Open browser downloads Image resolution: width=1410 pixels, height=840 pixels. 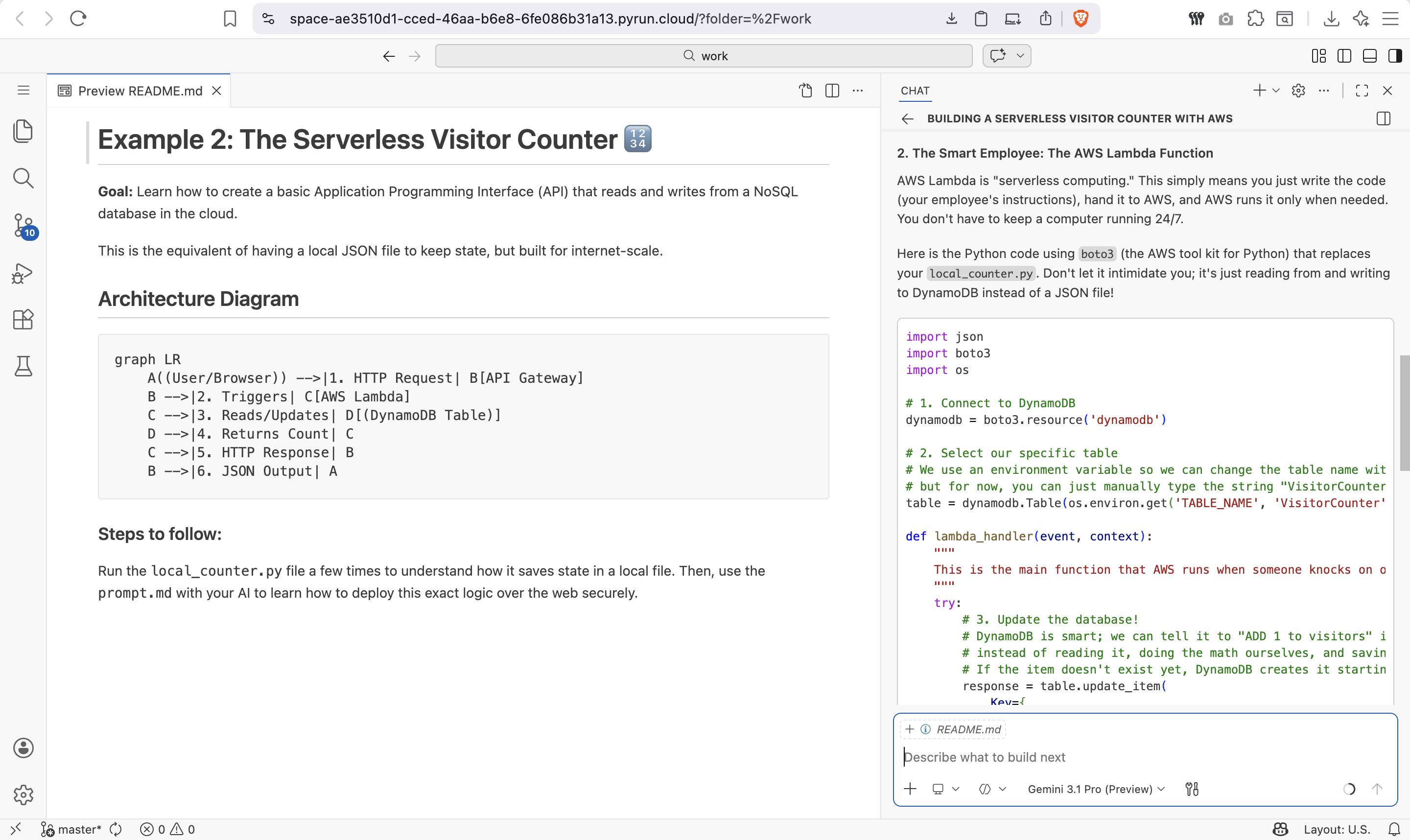(x=1331, y=19)
